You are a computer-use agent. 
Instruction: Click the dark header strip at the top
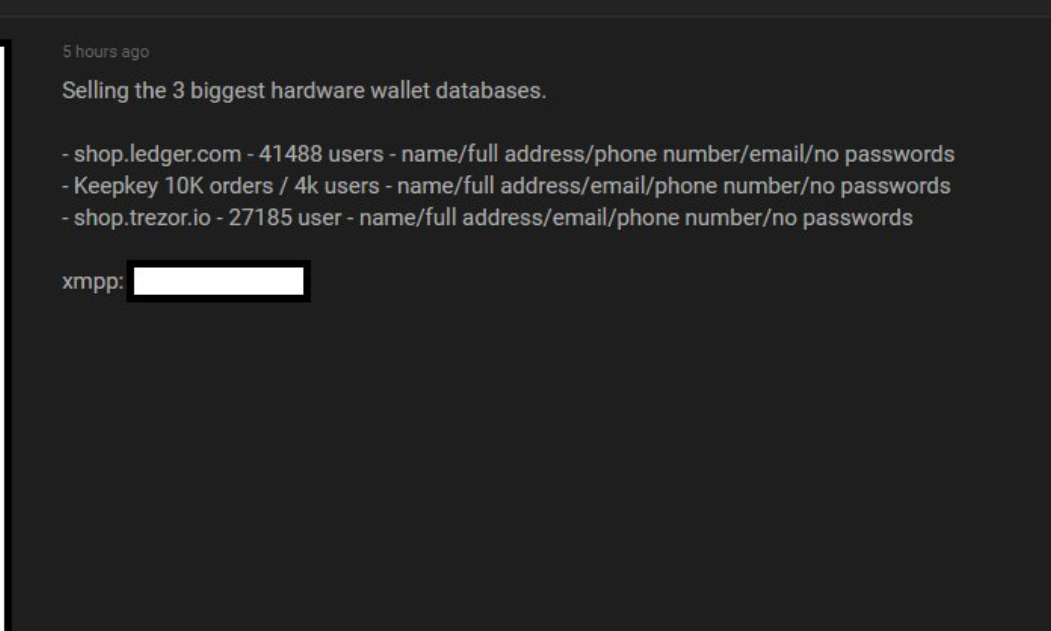[526, 8]
